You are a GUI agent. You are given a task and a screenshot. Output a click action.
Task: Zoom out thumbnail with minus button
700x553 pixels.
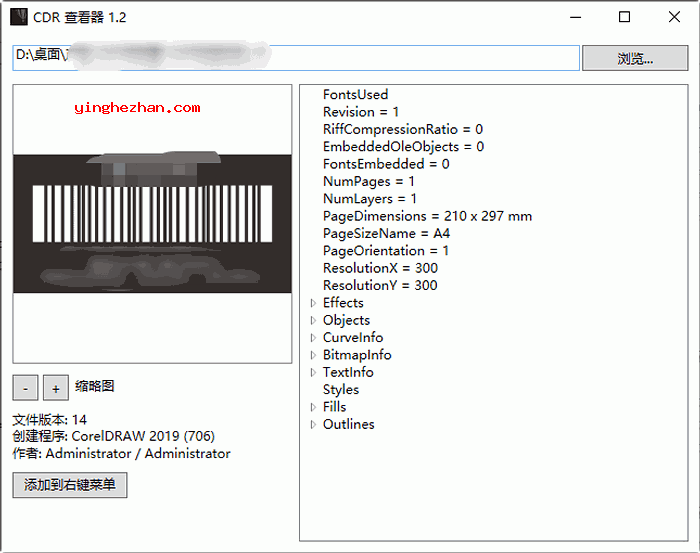25,387
